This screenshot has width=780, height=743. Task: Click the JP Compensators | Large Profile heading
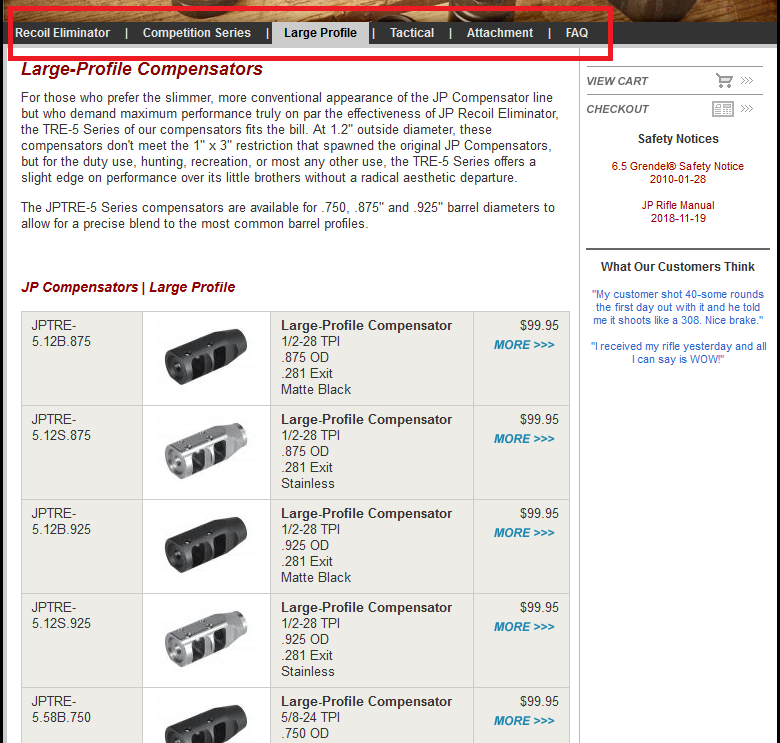pyautogui.click(x=128, y=287)
